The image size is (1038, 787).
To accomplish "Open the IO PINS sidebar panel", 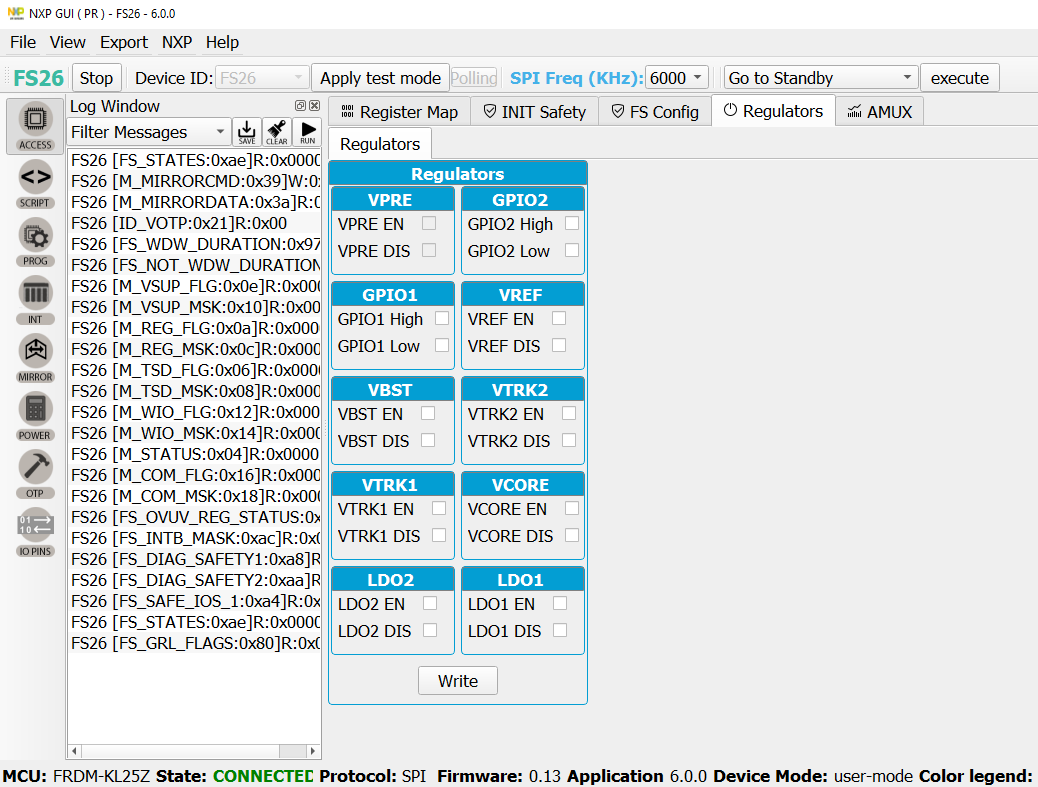I will click(34, 528).
